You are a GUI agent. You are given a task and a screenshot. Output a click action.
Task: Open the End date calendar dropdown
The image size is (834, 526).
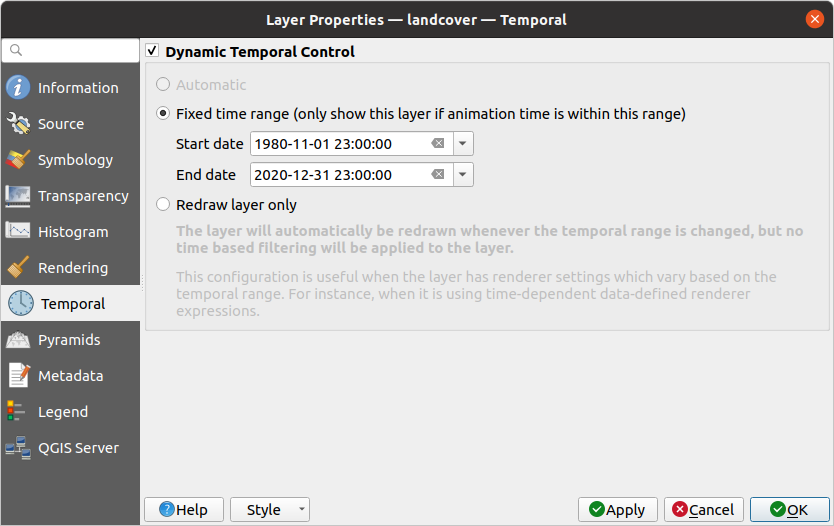pyautogui.click(x=463, y=175)
